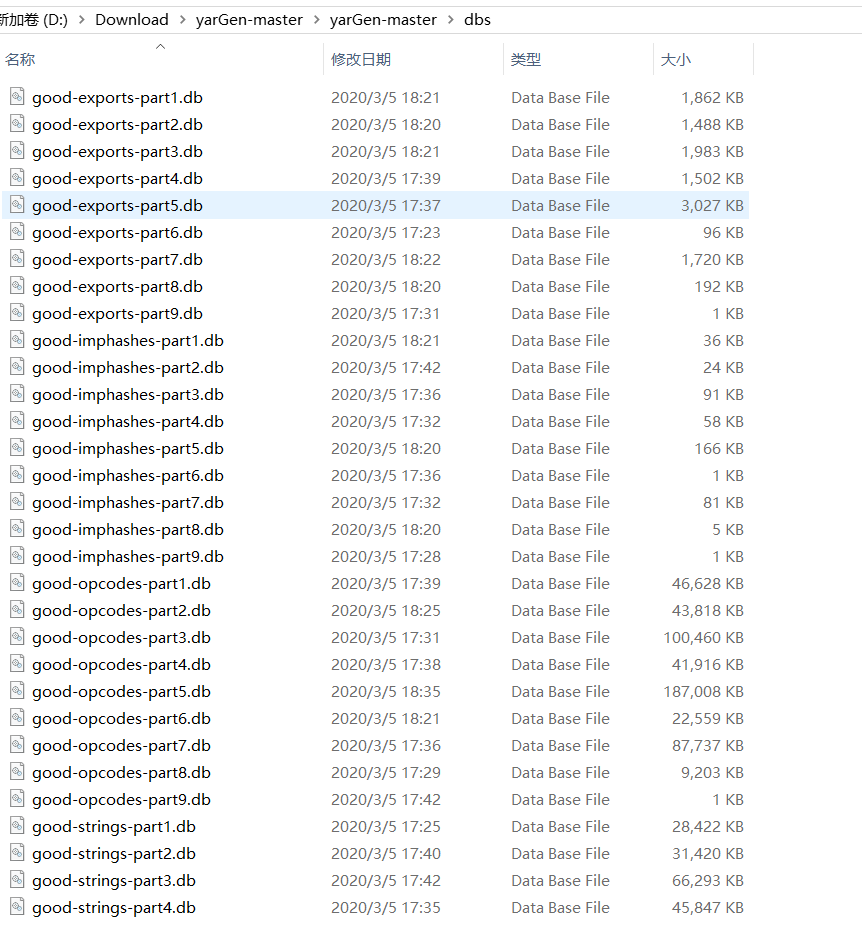Screen dimensions: 862x930
Task: Click the file icon of good-exports-part2.db
Action: coord(17,124)
